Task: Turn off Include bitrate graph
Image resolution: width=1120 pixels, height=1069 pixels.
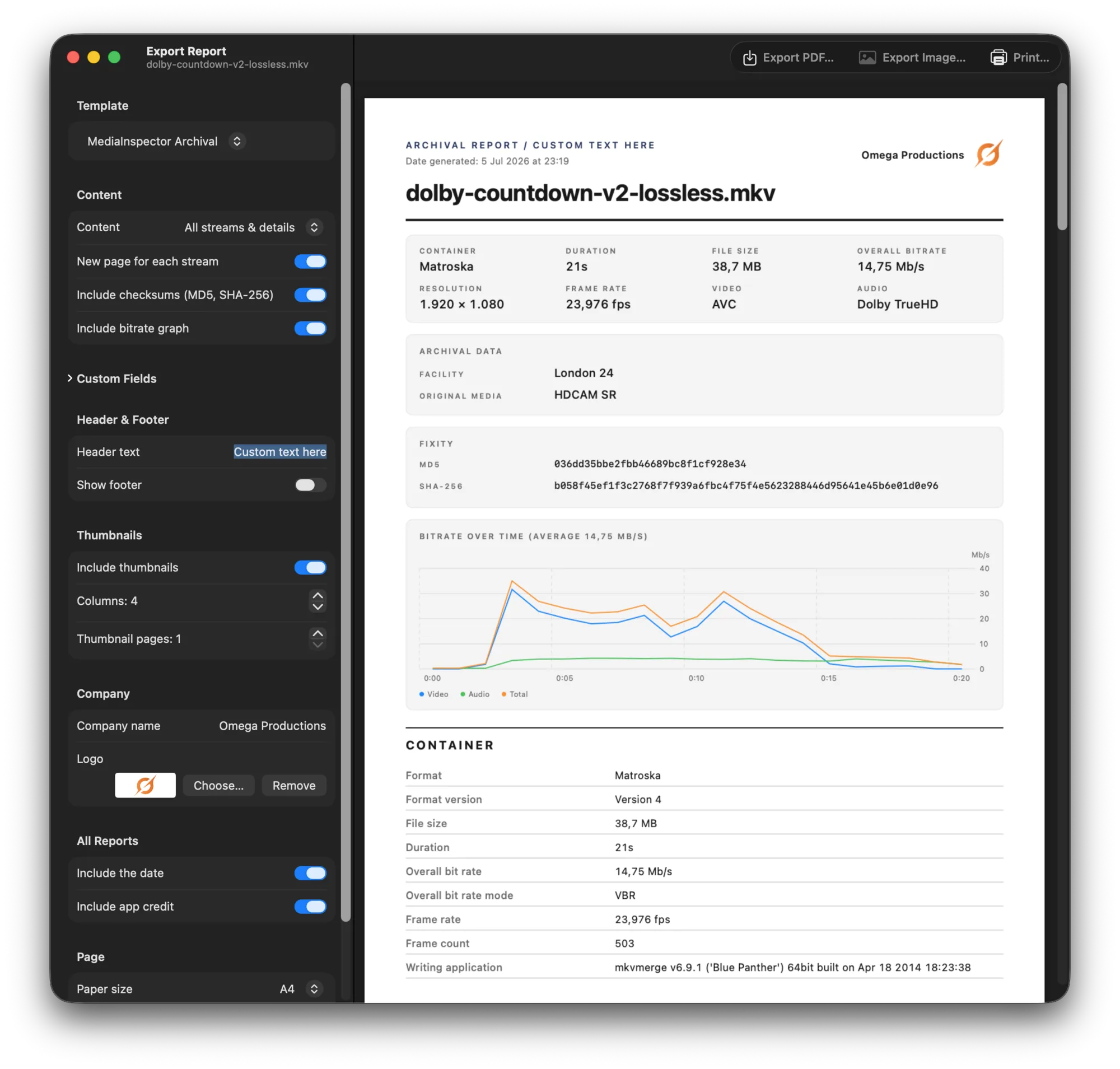Action: (310, 328)
